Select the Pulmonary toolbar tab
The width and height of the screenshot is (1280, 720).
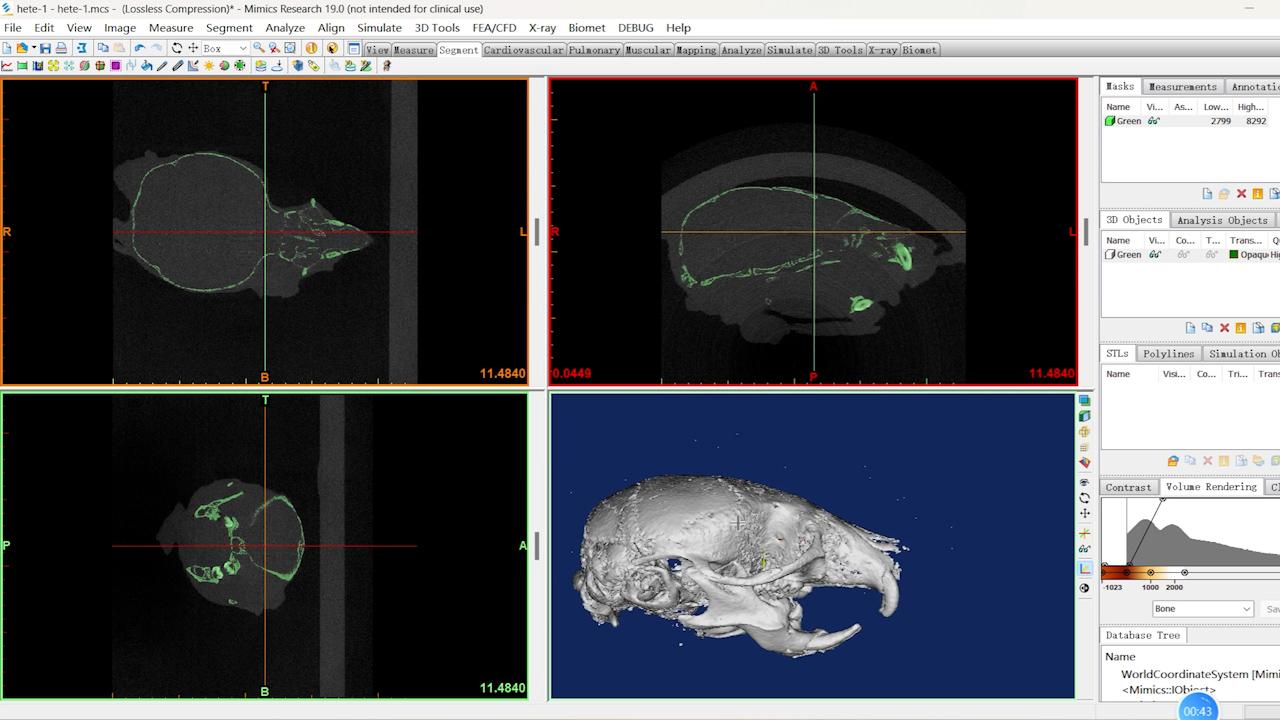595,50
